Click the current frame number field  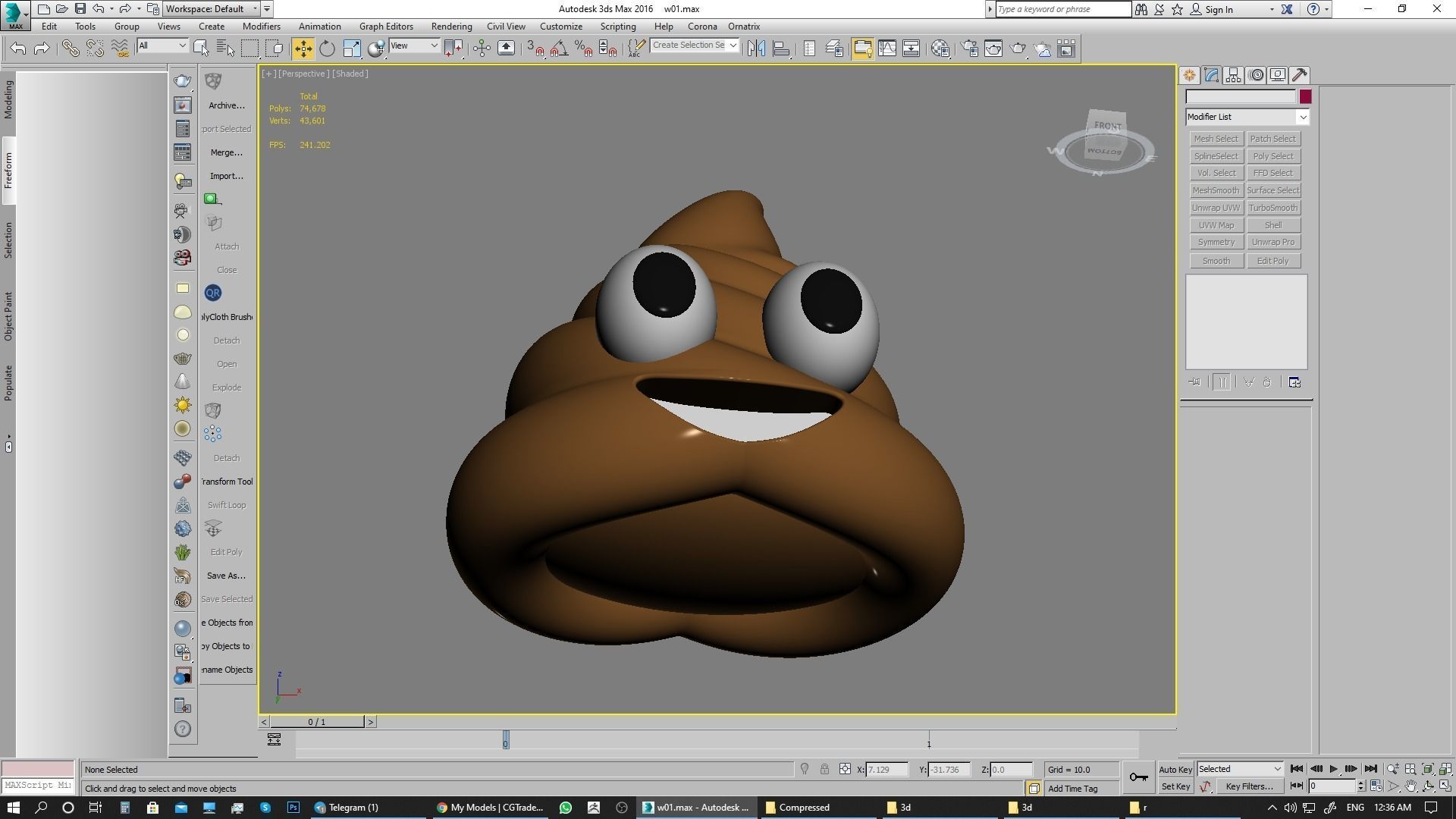[1332, 786]
